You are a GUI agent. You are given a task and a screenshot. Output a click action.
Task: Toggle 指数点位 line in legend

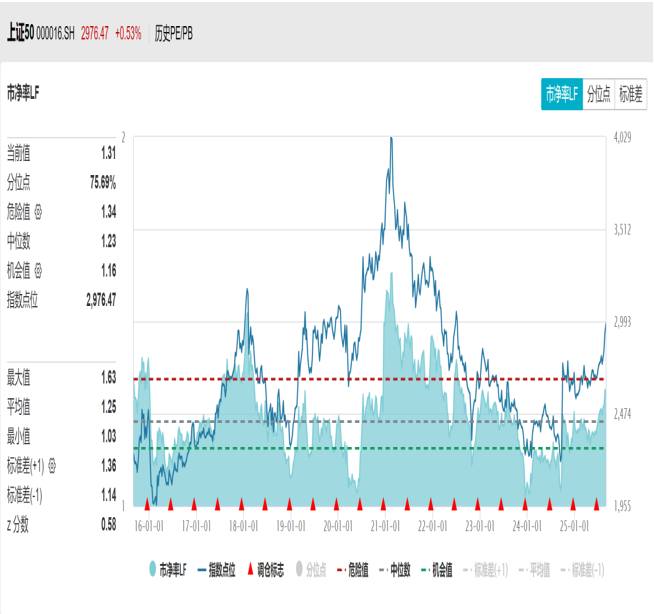coord(216,569)
